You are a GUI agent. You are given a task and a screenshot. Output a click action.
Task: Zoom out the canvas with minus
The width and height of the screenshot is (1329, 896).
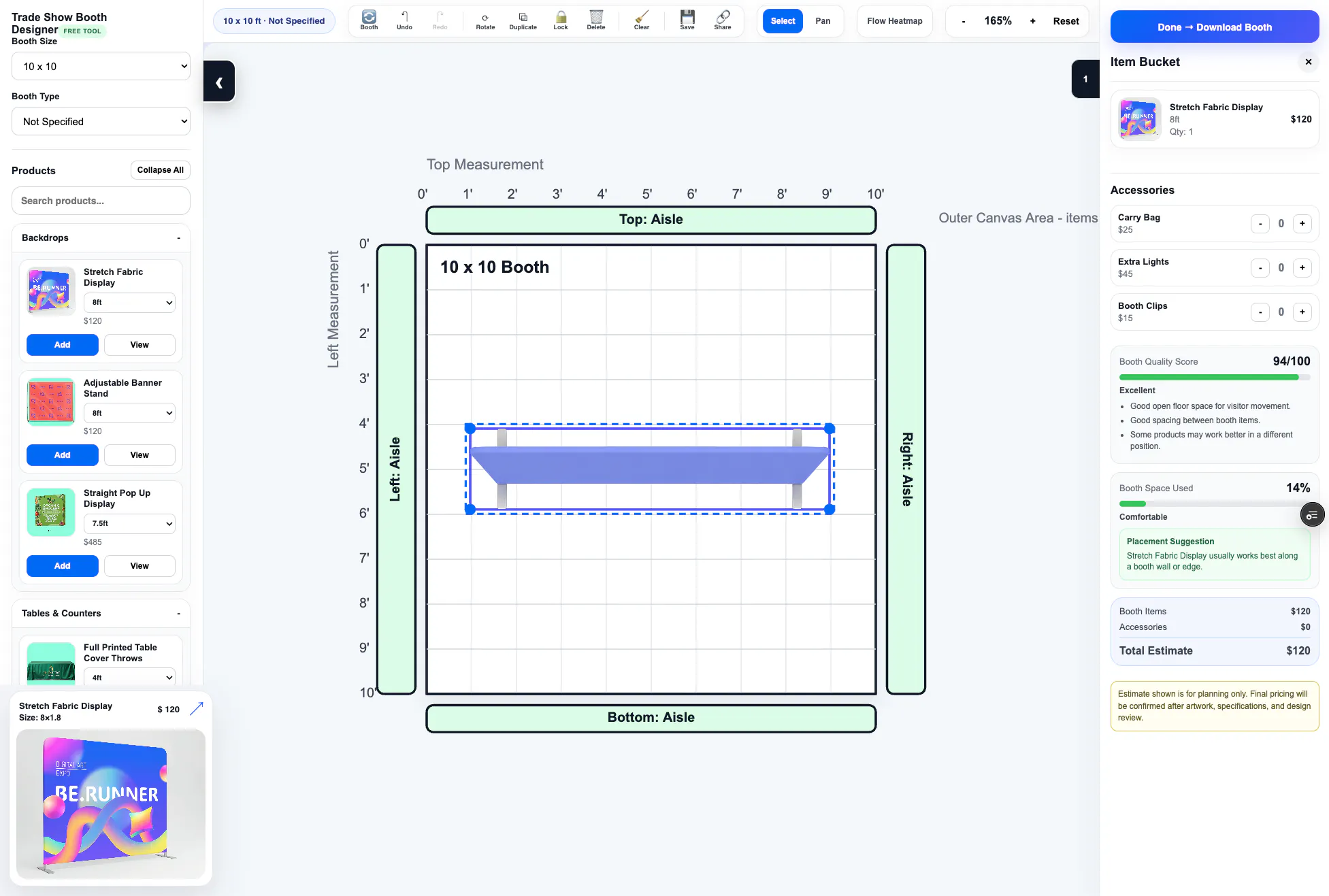pos(963,21)
